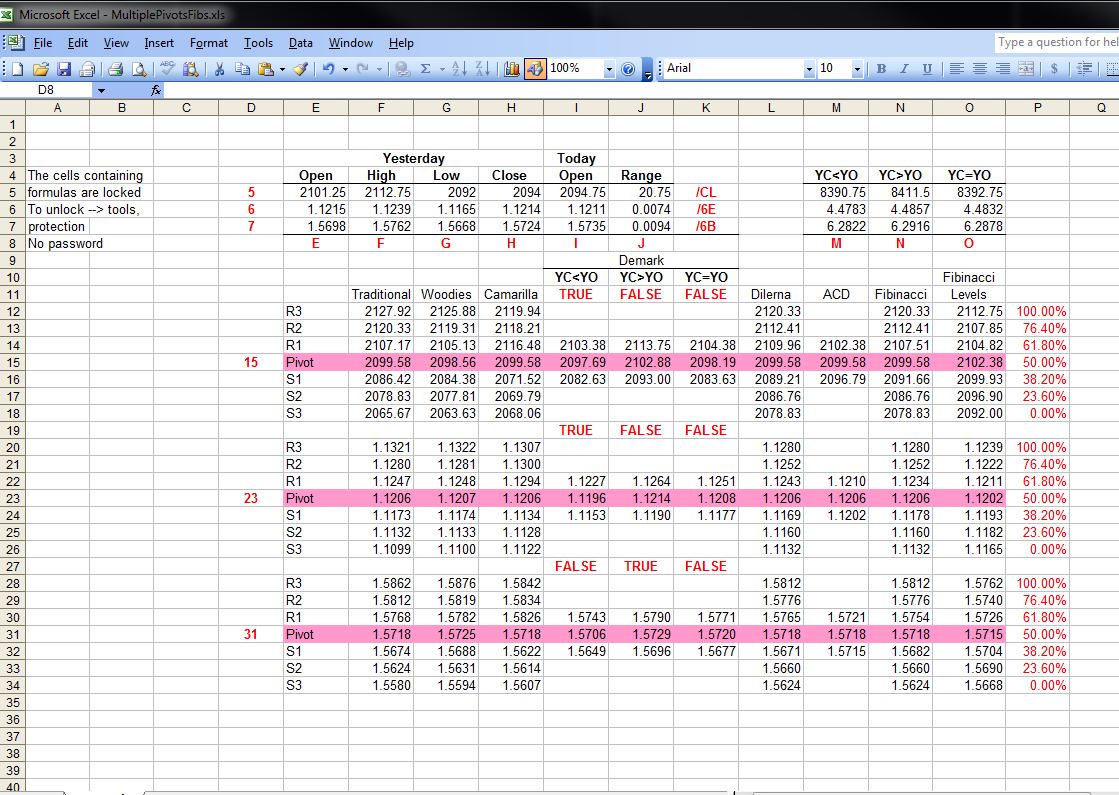This screenshot has height=795, width=1119.
Task: Click the AutoSum sigma icon
Action: (x=425, y=69)
